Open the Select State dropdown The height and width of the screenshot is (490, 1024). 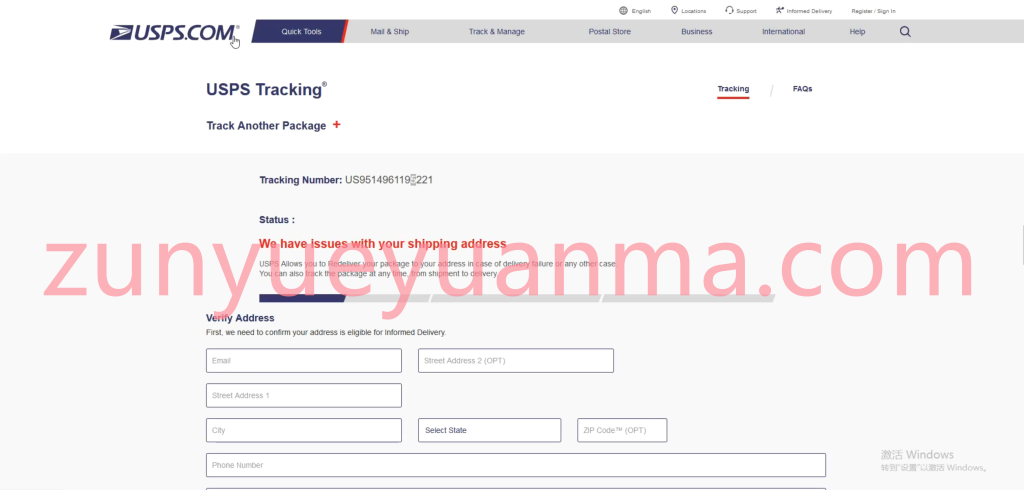[x=490, y=431]
